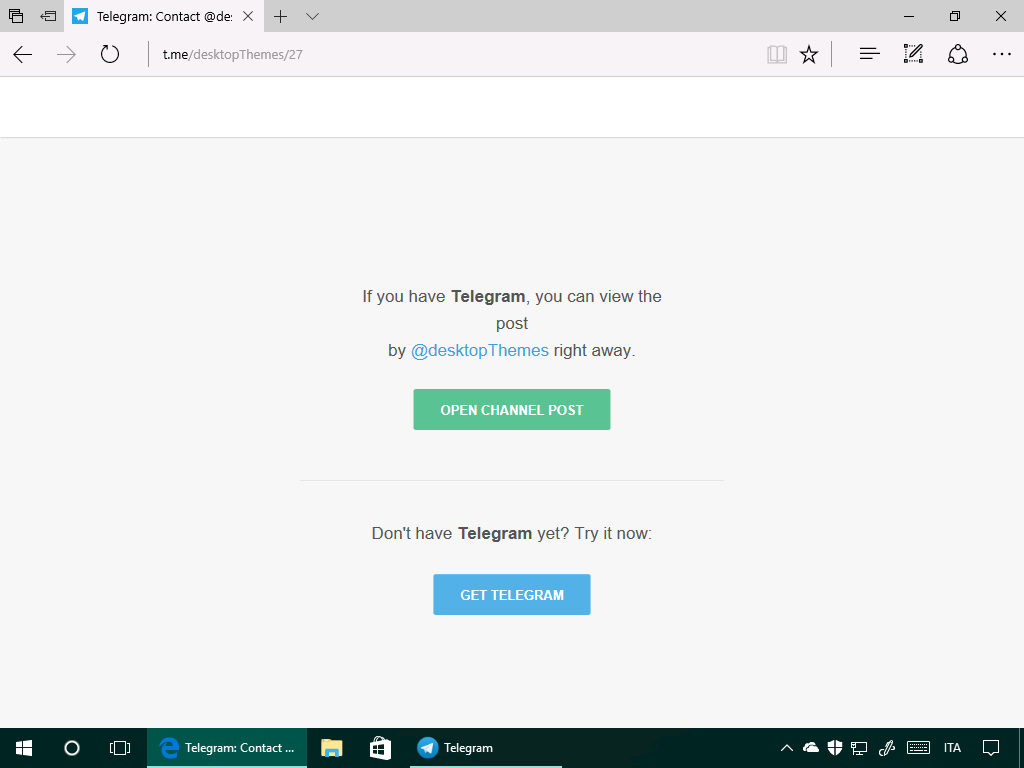Open Cortana search circle
This screenshot has height=768, width=1024.
click(72, 748)
